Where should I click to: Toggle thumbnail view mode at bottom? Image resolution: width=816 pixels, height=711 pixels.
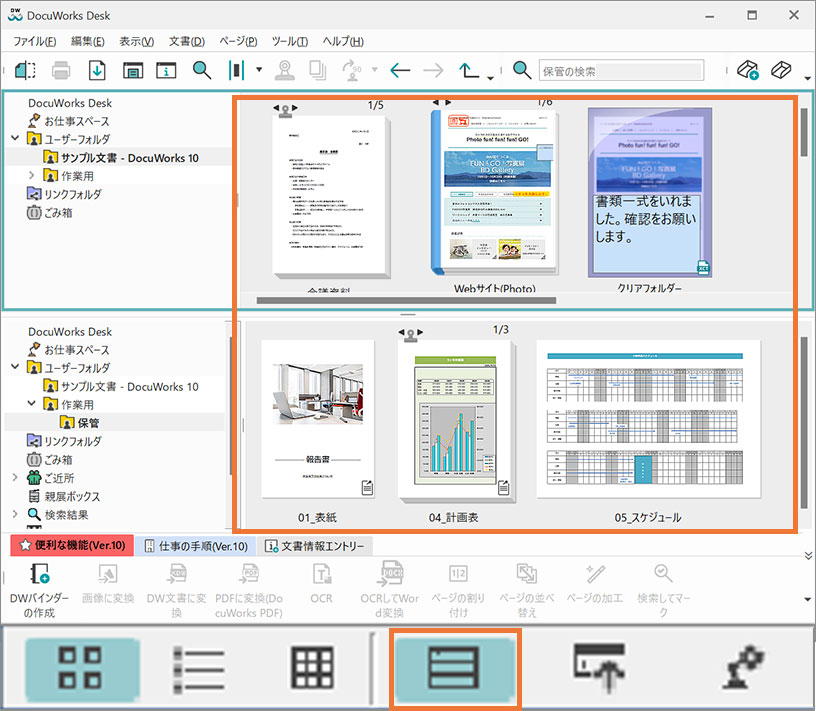point(82,668)
